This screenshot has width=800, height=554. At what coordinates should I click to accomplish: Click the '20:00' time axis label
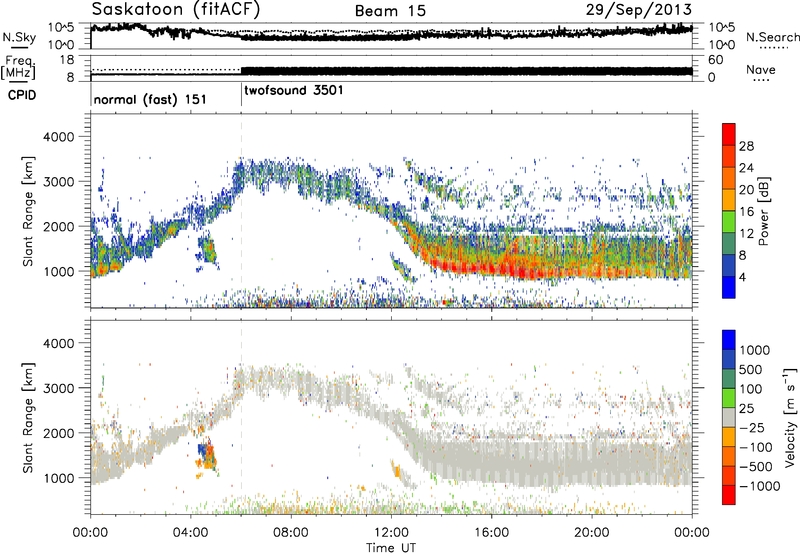[592, 533]
